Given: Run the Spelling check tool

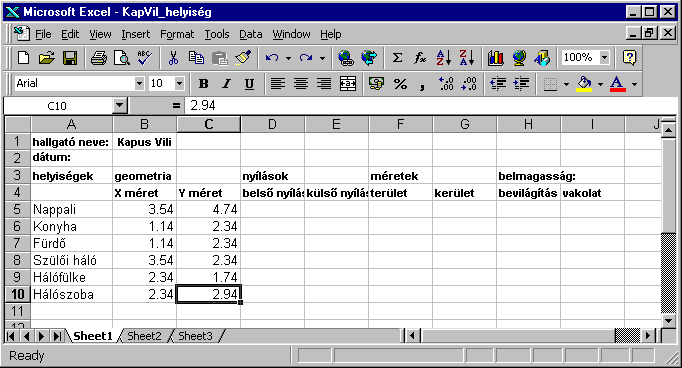Looking at the screenshot, I should coord(144,58).
